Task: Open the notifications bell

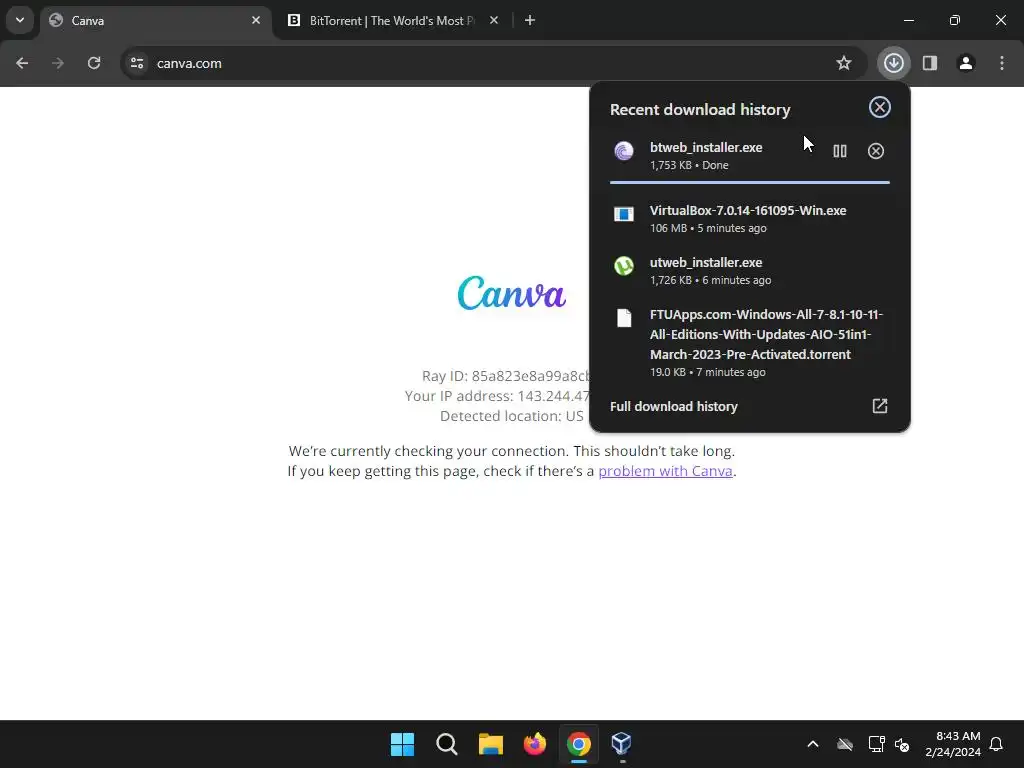Action: 997,744
